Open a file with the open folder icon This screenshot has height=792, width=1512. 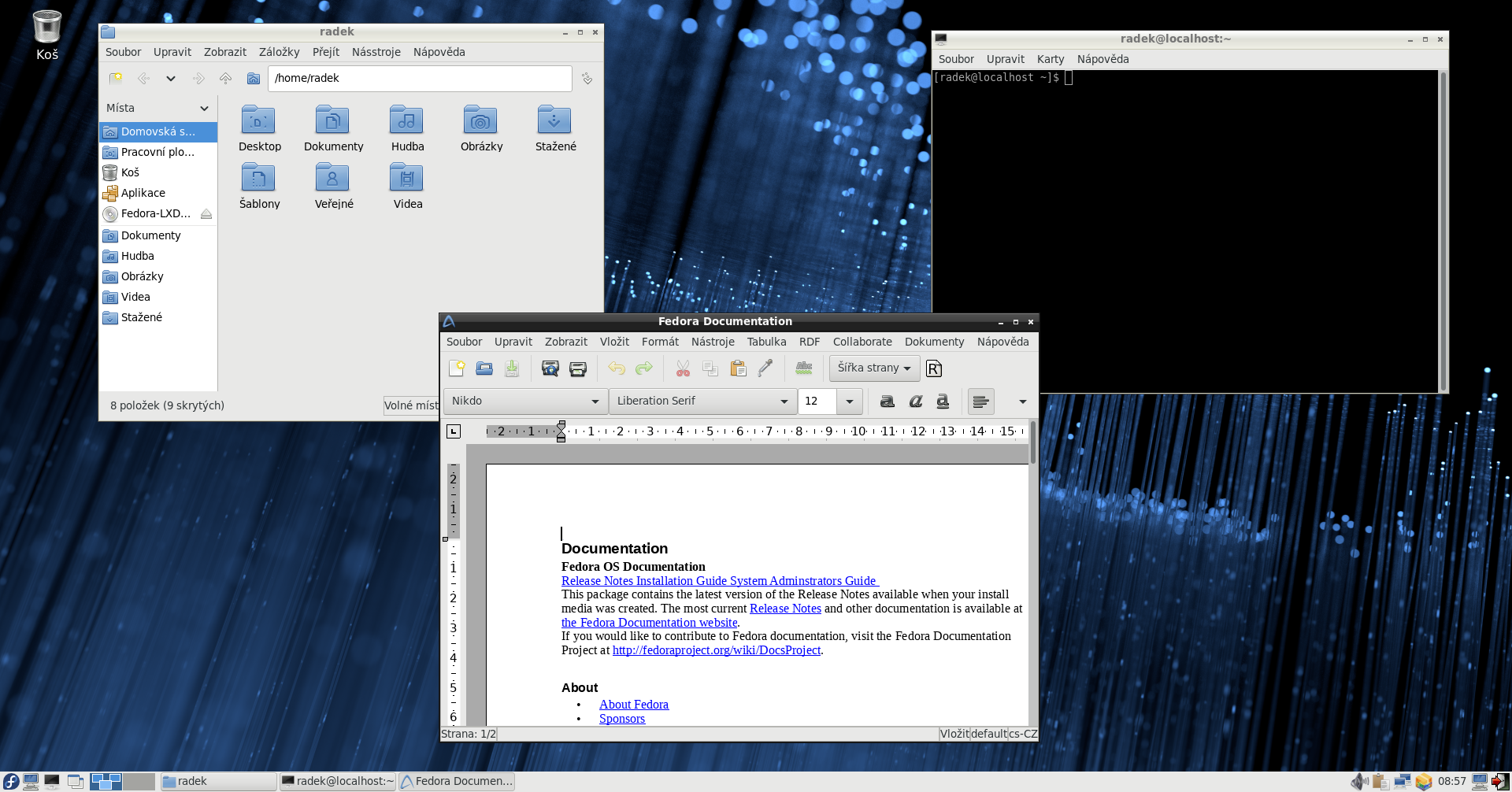click(x=484, y=368)
